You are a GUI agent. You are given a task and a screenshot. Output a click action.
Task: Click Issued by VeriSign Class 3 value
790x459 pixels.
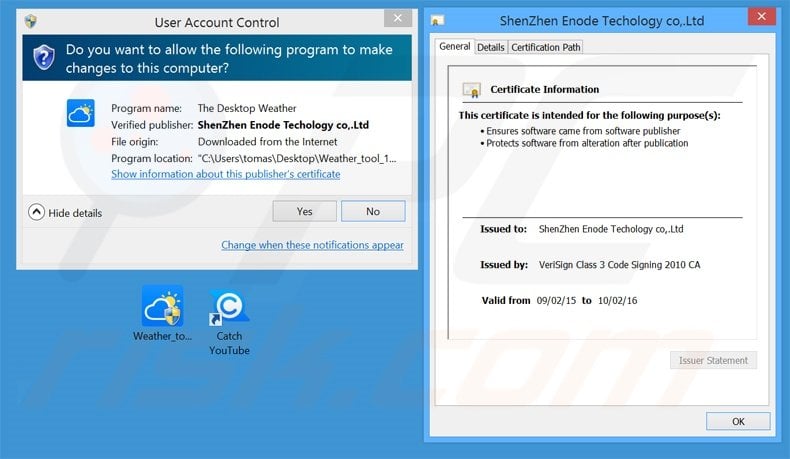pyautogui.click(x=619, y=265)
